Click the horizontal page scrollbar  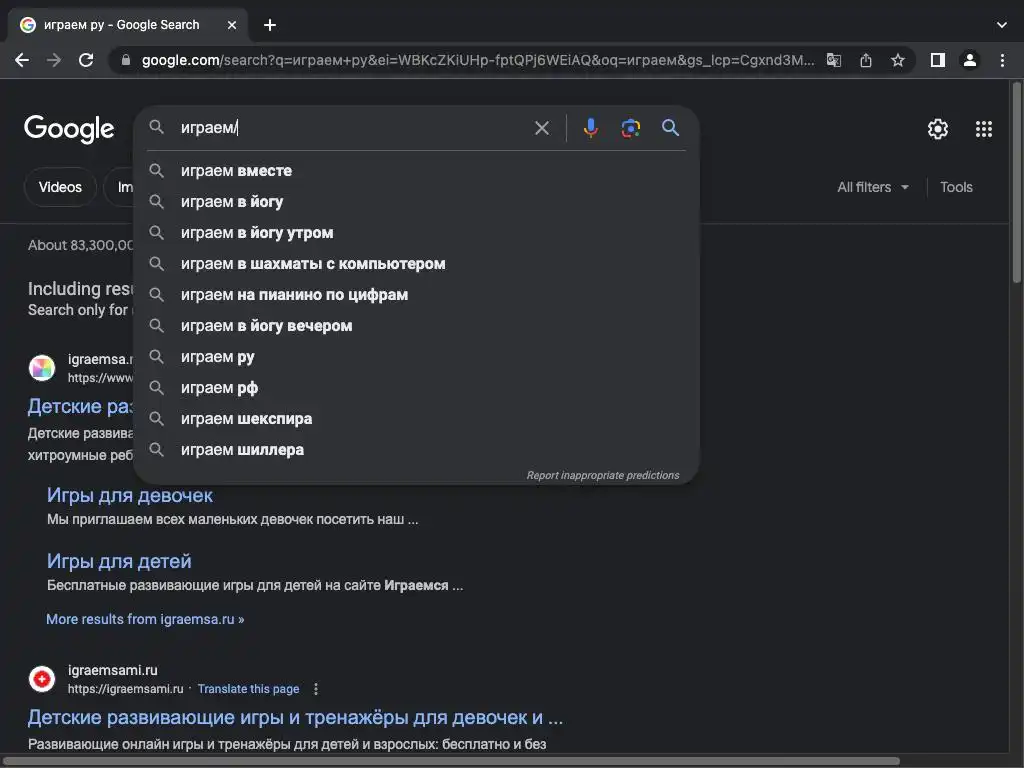(x=451, y=761)
